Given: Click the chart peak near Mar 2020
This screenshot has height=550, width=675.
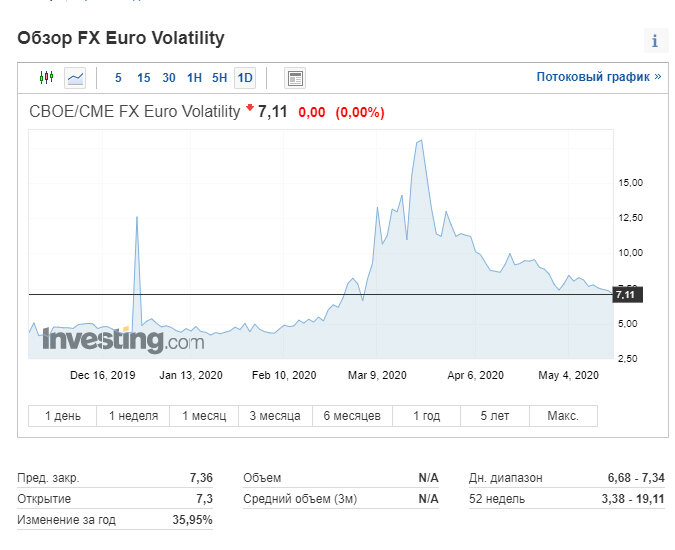Looking at the screenshot, I should click(x=421, y=141).
